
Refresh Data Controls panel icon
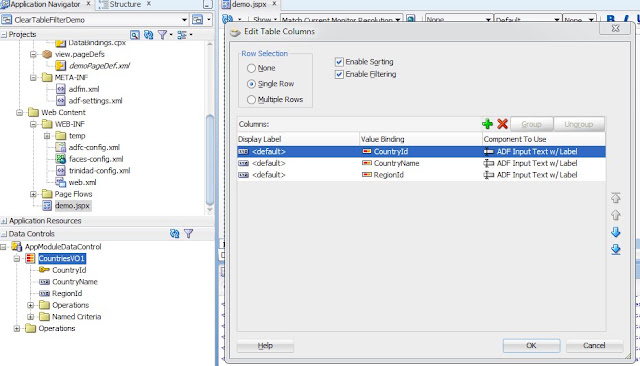[174, 234]
